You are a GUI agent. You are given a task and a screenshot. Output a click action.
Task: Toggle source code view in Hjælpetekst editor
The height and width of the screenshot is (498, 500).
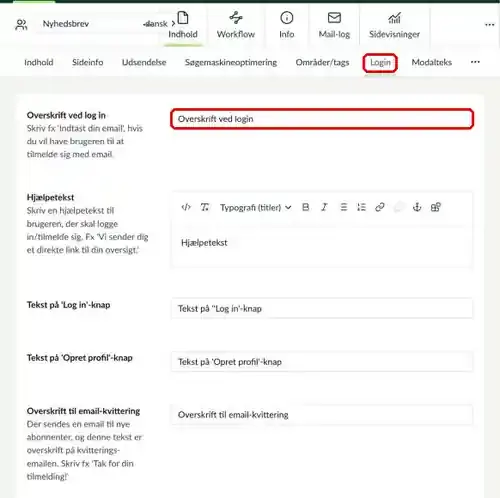(186, 207)
